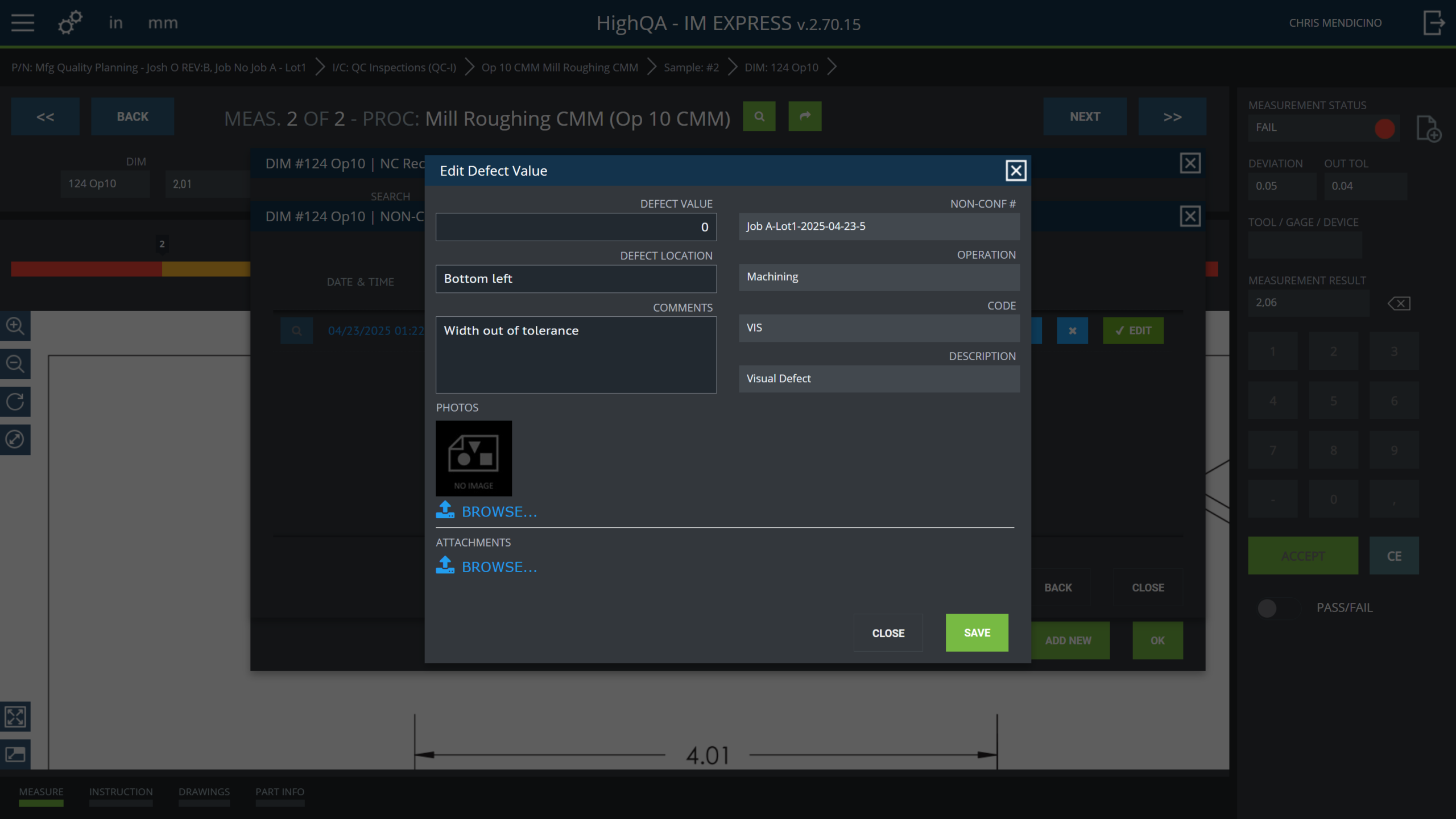
Task: Close the NC Records panel with X
Action: (x=1190, y=164)
